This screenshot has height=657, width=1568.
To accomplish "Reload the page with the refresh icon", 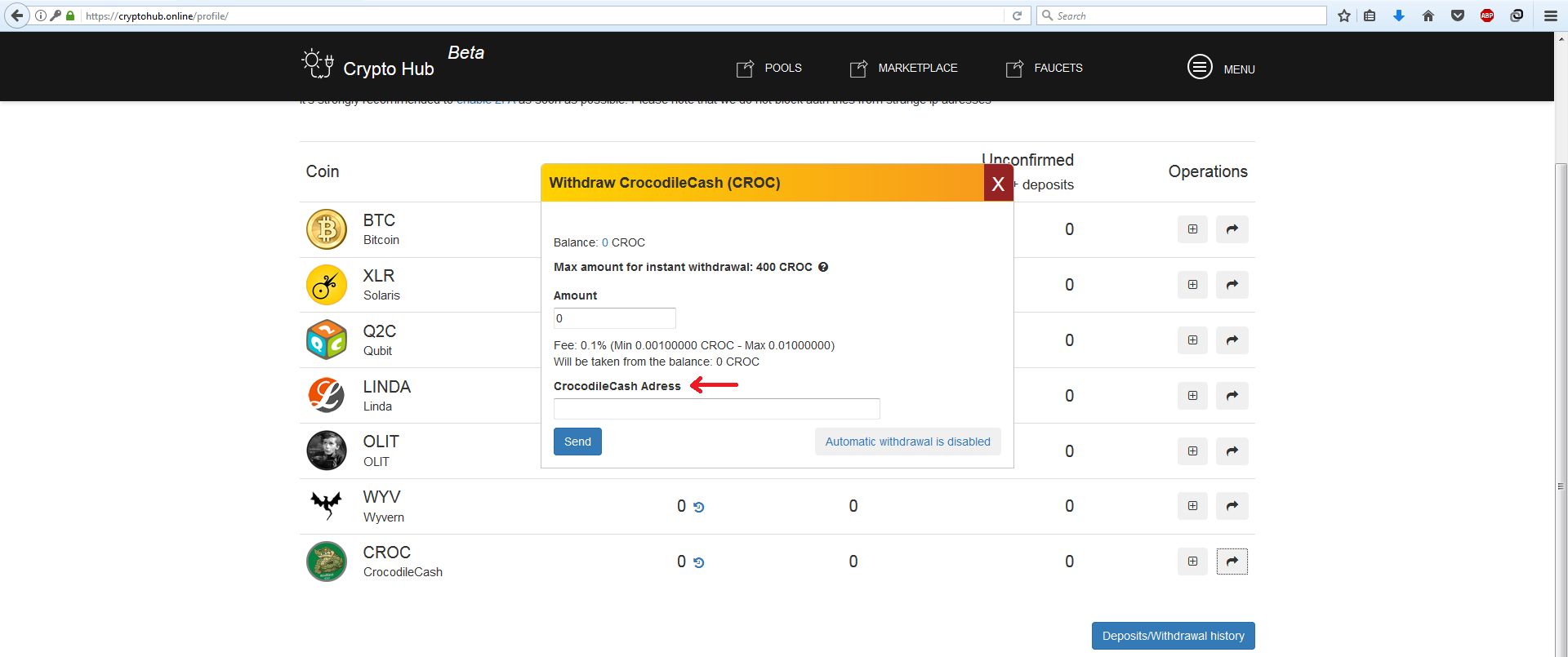I will point(1017,16).
